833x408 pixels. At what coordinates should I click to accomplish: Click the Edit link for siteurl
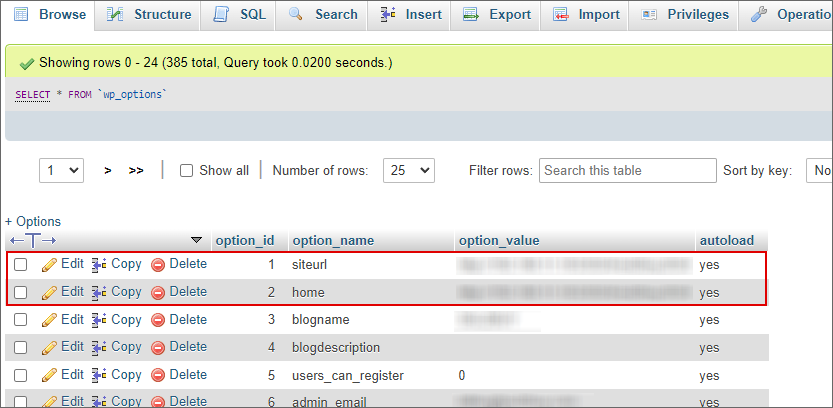[72, 264]
